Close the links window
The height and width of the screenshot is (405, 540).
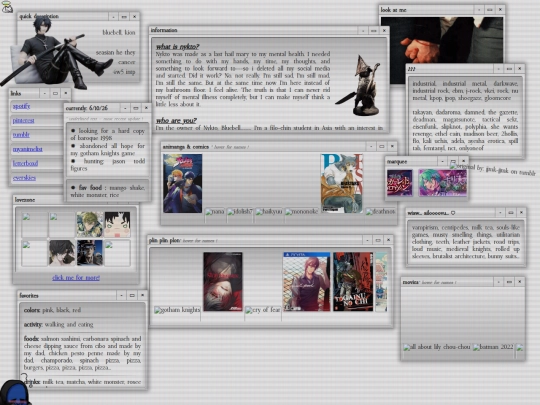[66, 93]
